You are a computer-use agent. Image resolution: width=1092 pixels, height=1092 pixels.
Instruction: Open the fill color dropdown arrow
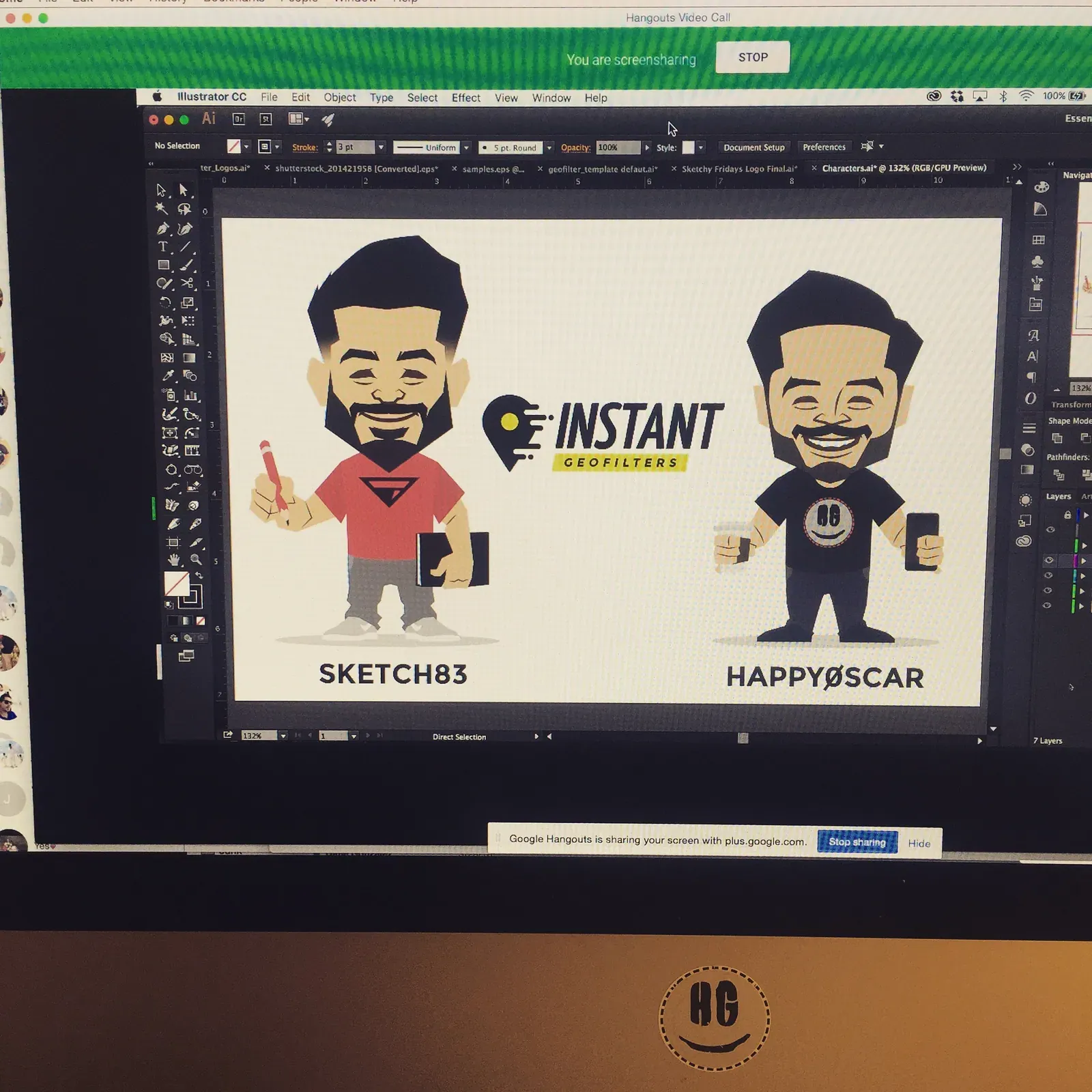click(x=246, y=147)
